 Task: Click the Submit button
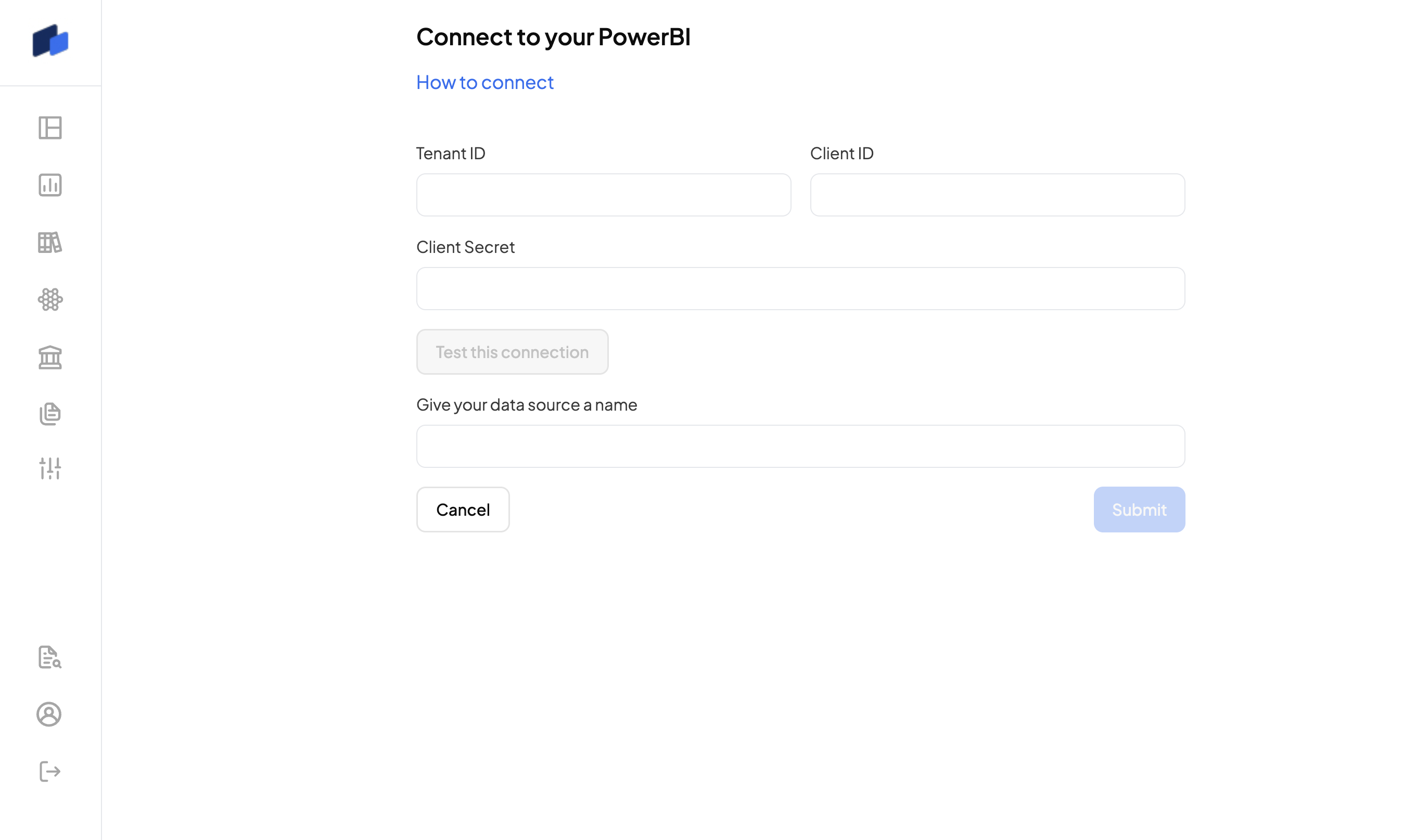pos(1140,510)
